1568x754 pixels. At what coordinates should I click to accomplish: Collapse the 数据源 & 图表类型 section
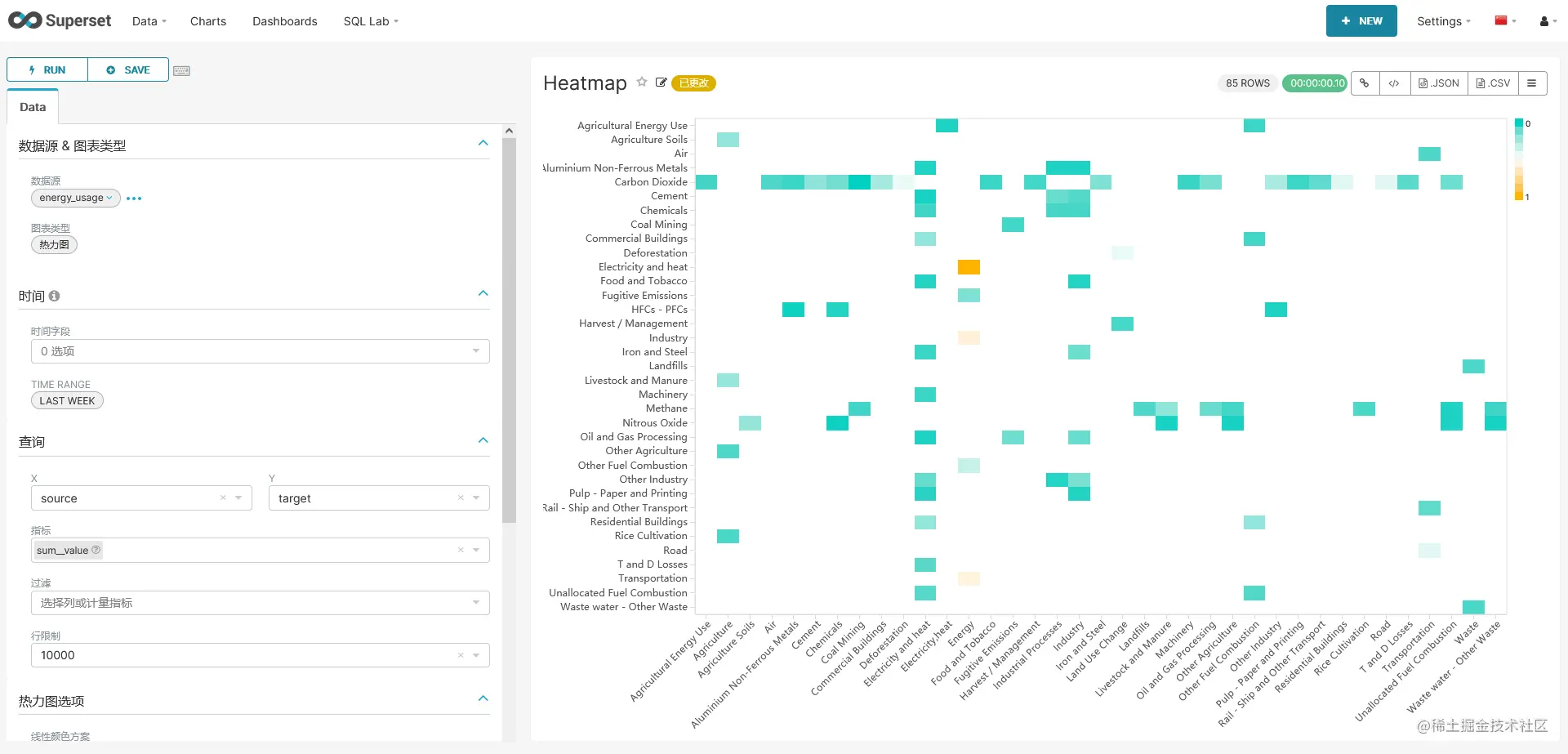click(483, 143)
